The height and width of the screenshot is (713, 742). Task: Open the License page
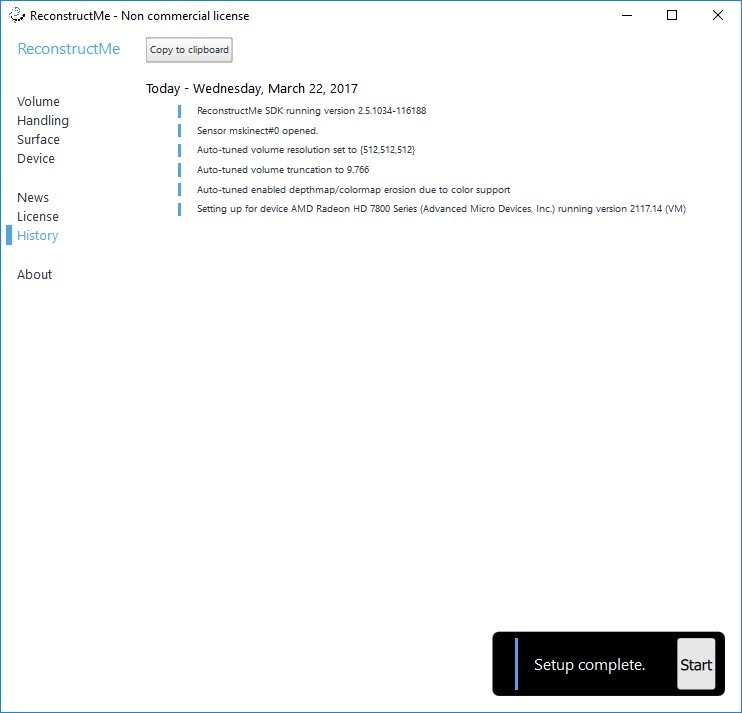38,216
